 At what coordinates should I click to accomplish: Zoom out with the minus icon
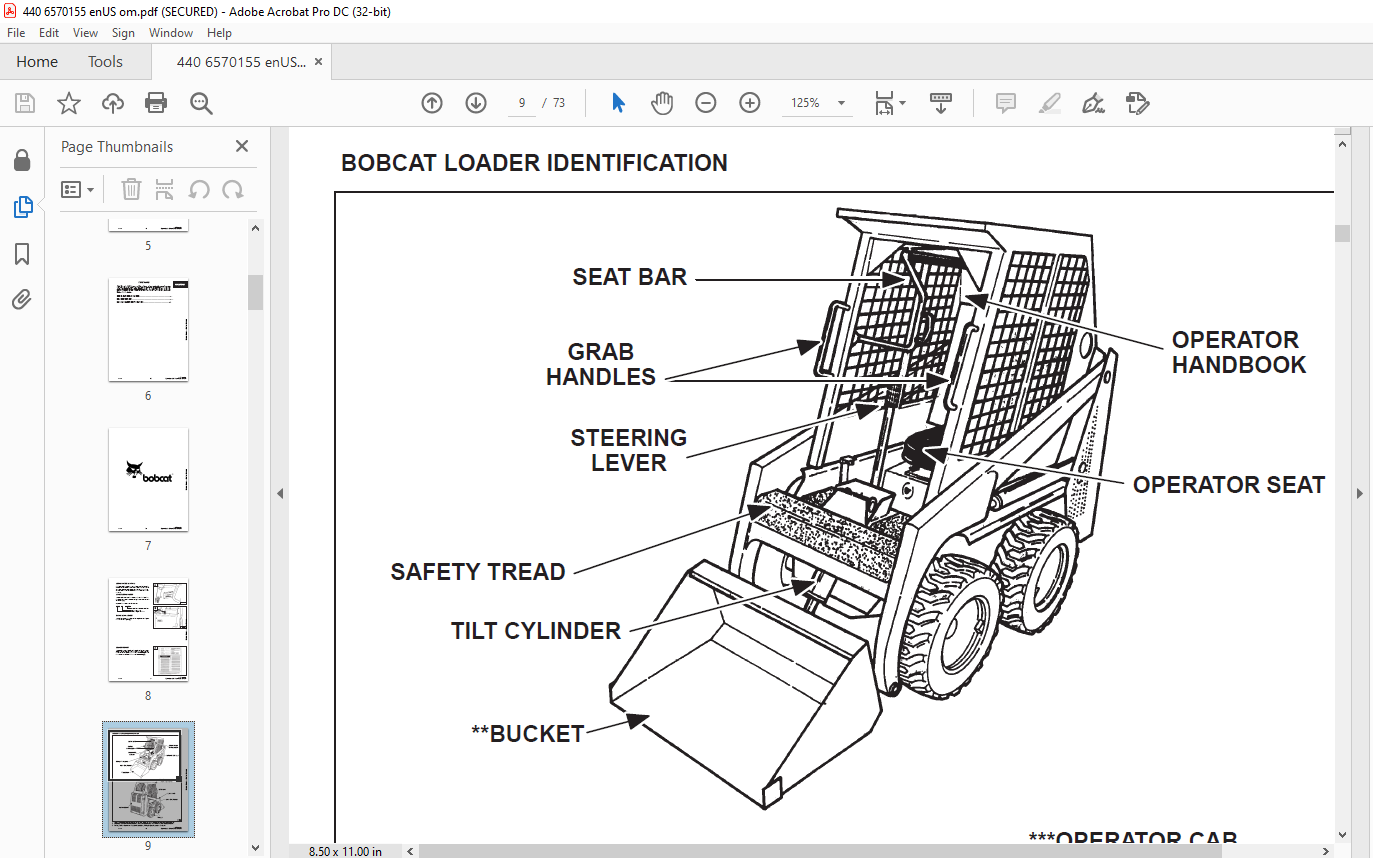[706, 103]
